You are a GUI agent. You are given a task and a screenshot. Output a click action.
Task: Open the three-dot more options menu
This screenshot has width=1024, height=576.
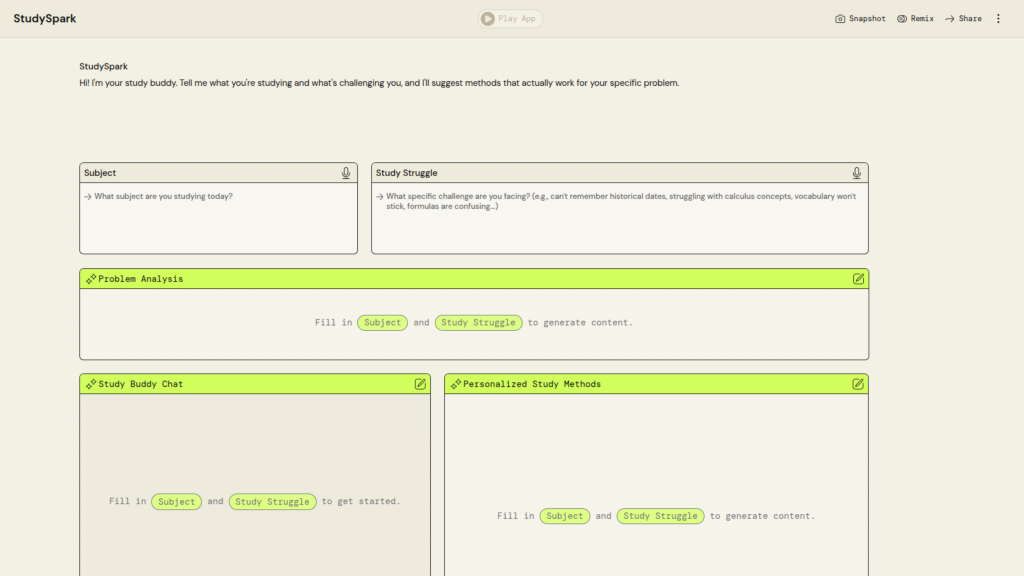tap(997, 19)
